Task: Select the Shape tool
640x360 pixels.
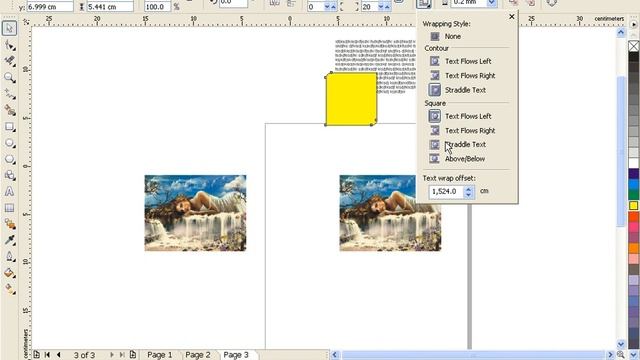Action: coord(9,45)
